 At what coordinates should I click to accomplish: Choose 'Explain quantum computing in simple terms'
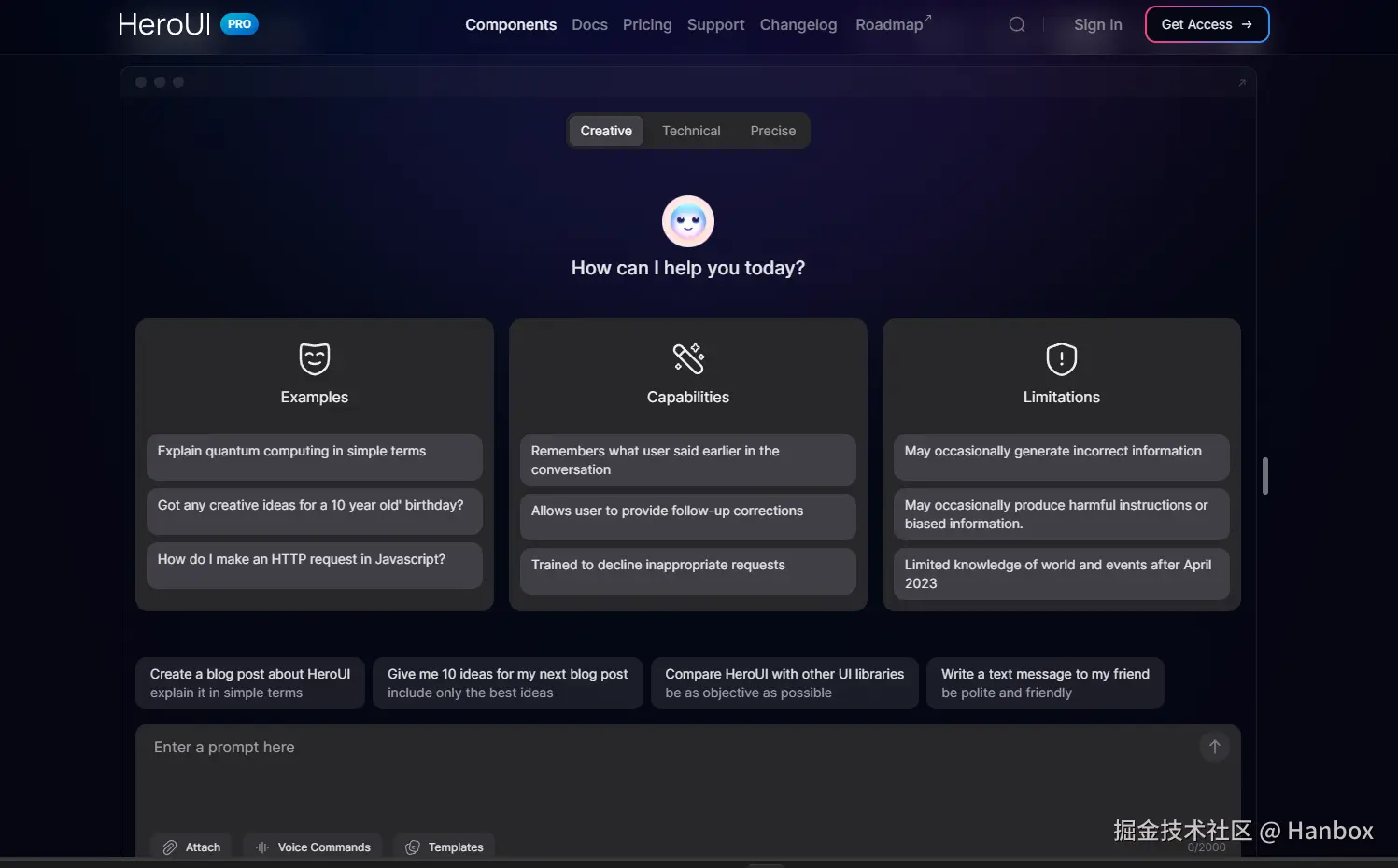click(315, 457)
